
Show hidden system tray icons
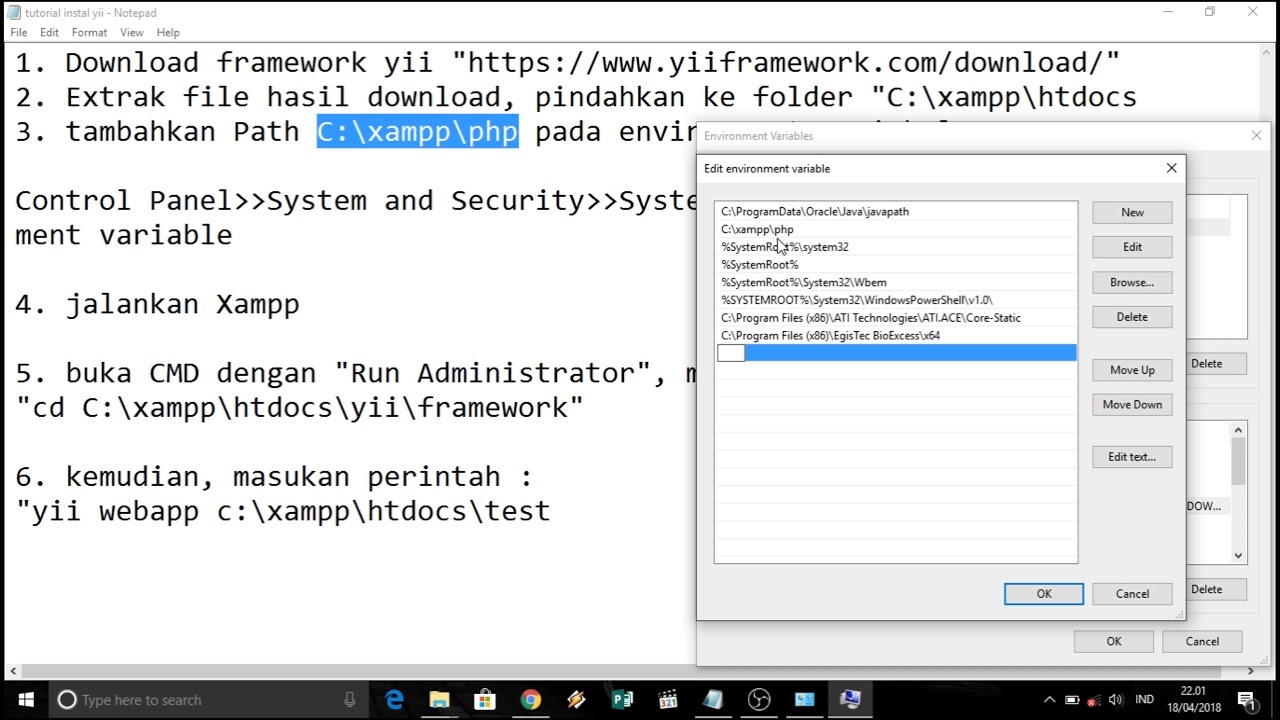tap(1049, 700)
